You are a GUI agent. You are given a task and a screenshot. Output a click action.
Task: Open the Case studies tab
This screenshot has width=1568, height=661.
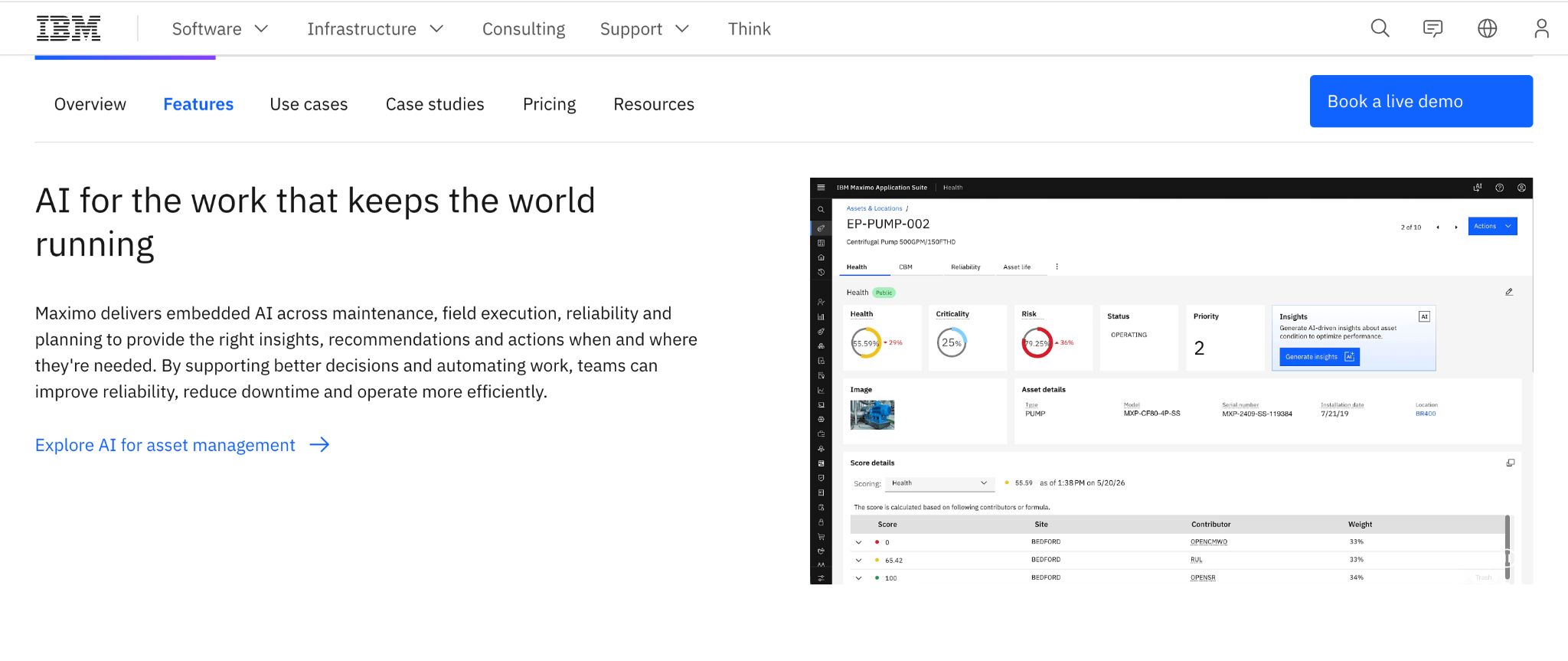(x=435, y=104)
